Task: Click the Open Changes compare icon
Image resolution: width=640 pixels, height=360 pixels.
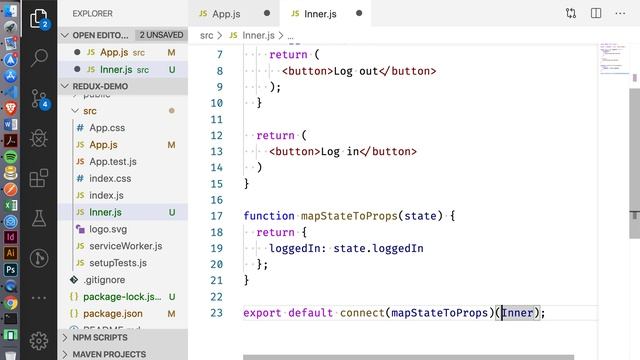Action: click(571, 13)
